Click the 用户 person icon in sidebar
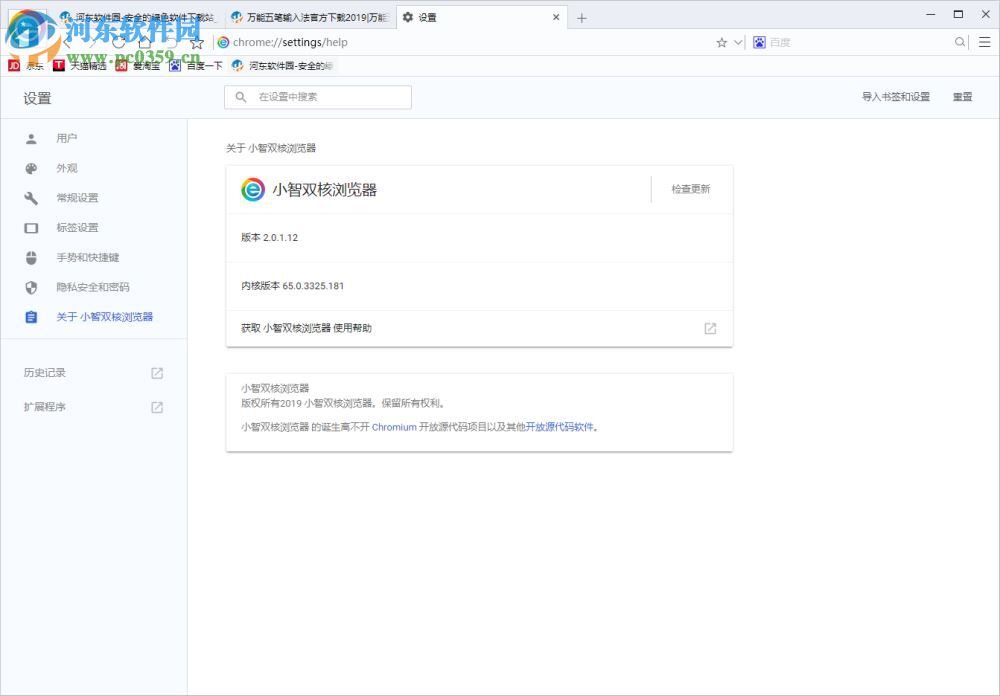 [31, 138]
